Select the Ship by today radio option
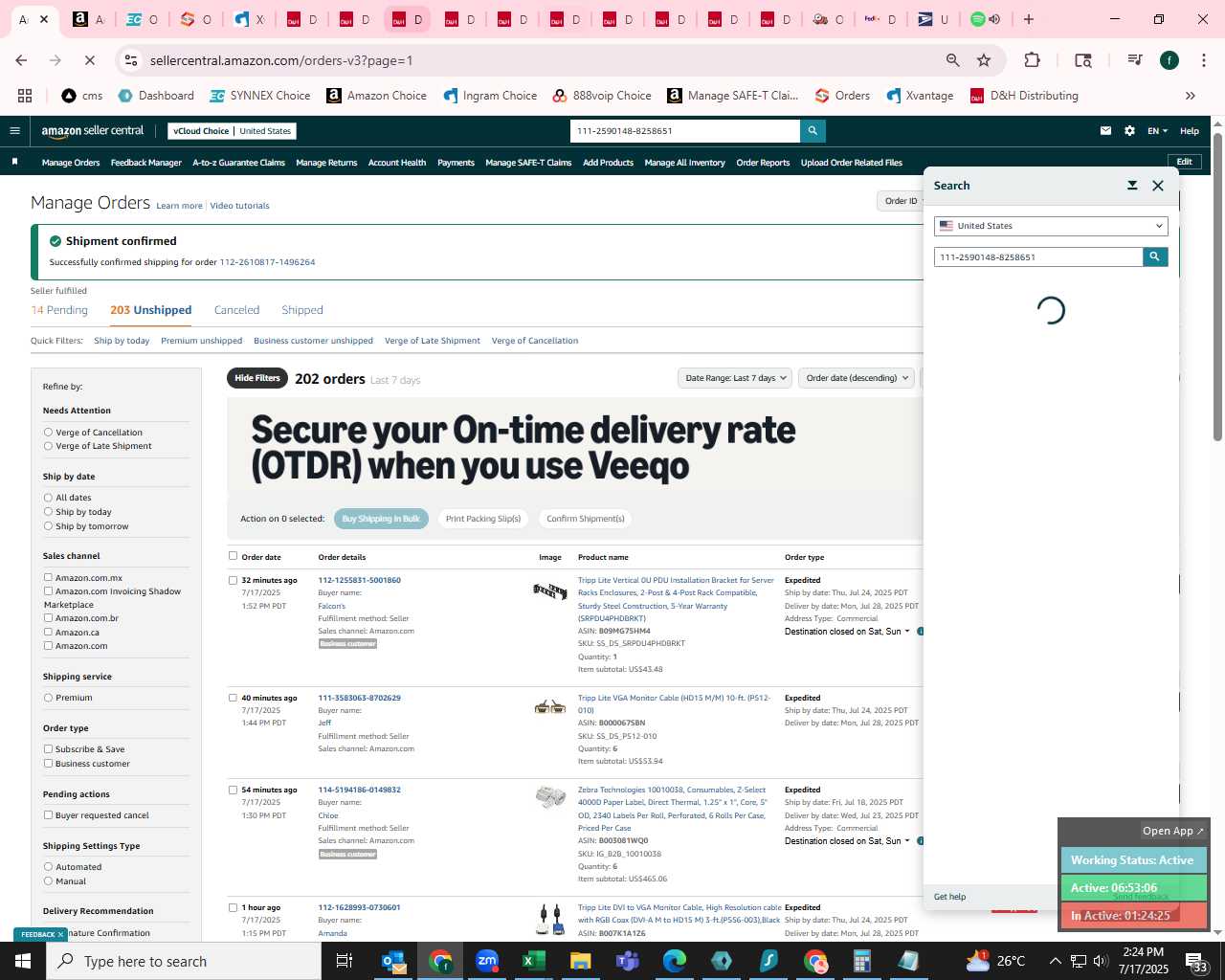The height and width of the screenshot is (980, 1225). click(48, 512)
